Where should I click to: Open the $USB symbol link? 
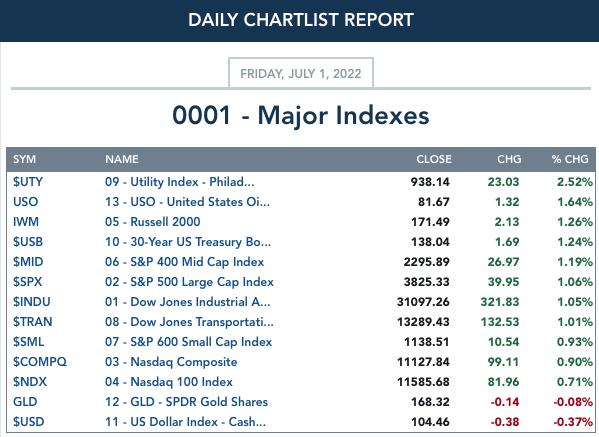click(28, 242)
